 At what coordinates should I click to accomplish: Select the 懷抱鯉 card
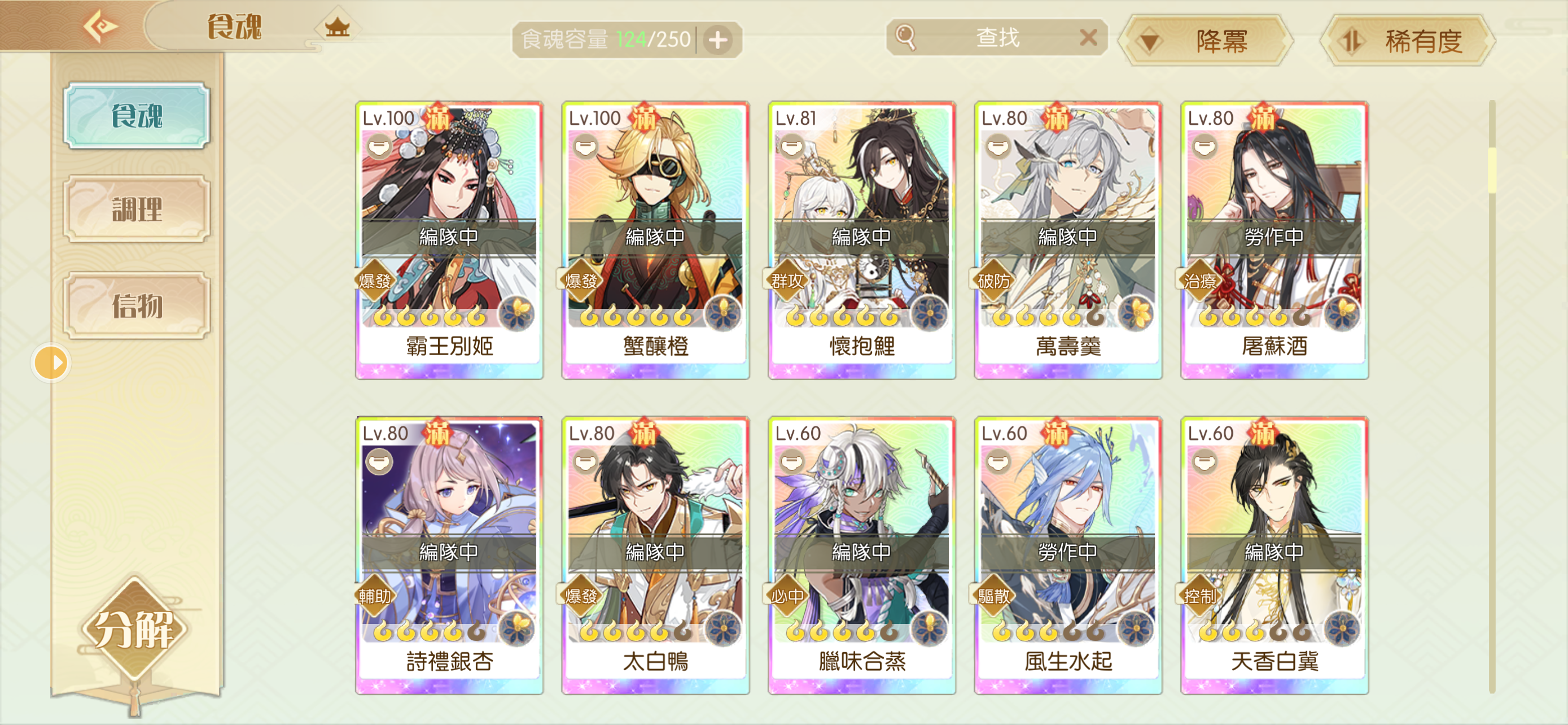861,240
